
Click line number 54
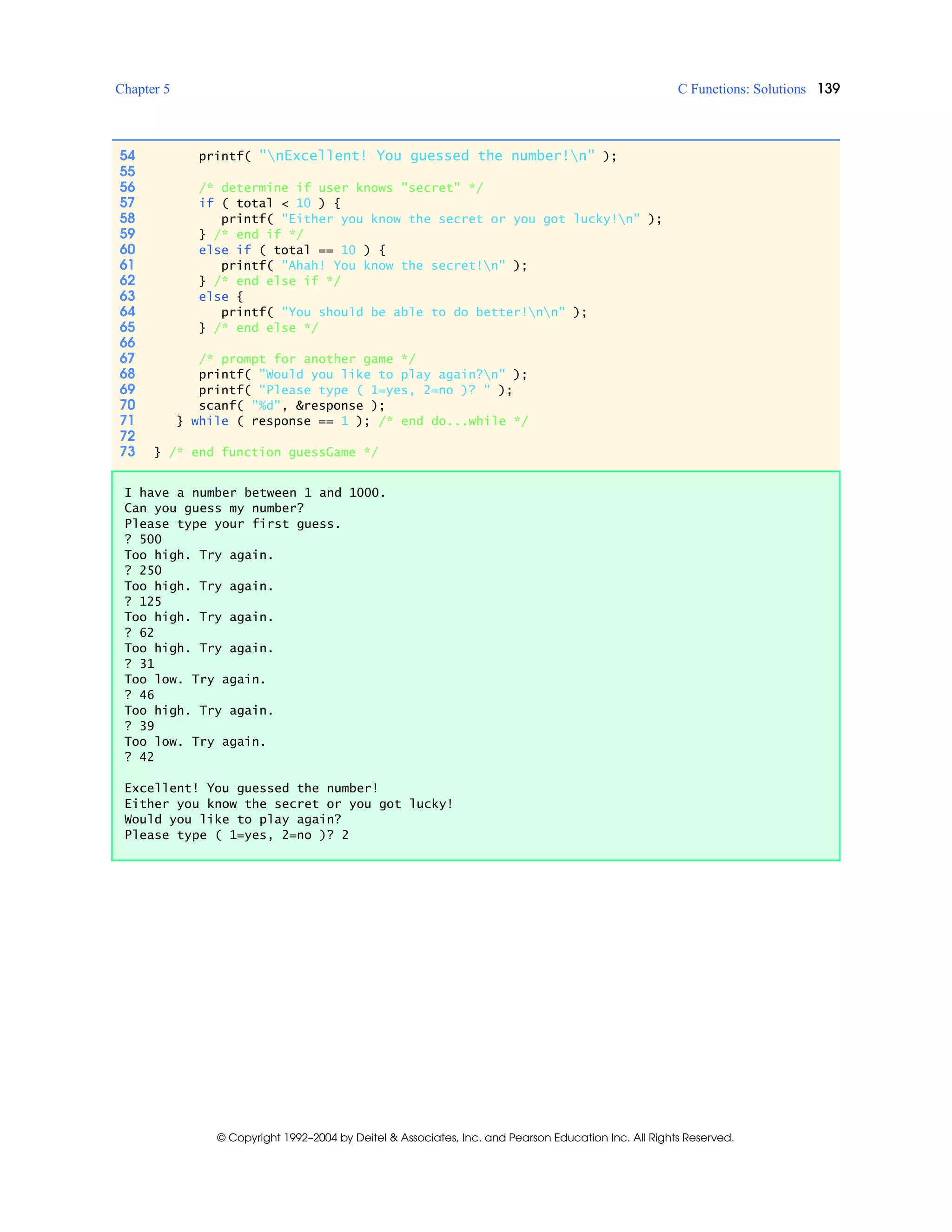tap(127, 156)
